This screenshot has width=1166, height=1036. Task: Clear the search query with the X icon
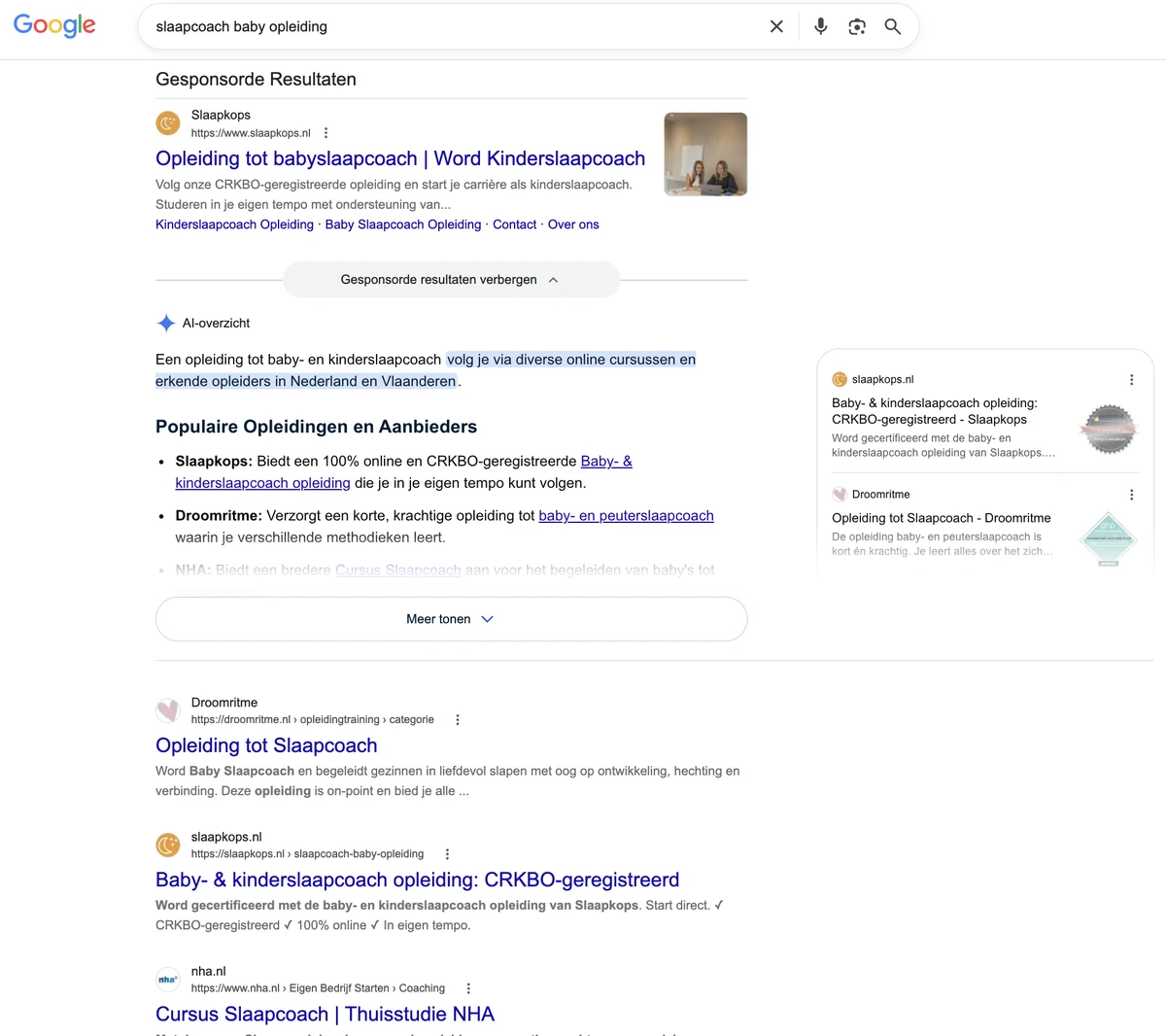pos(776,26)
